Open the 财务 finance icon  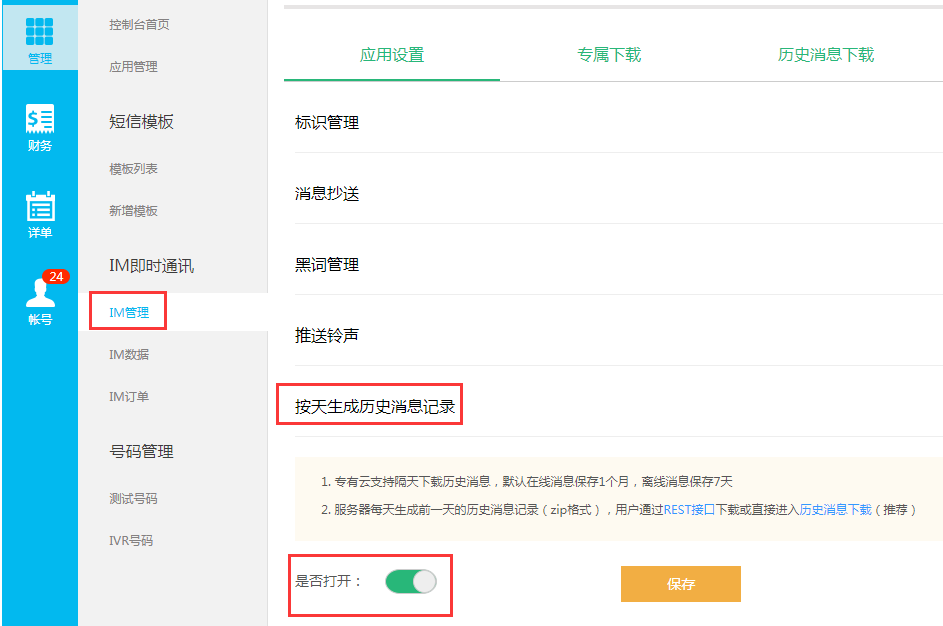coord(40,127)
